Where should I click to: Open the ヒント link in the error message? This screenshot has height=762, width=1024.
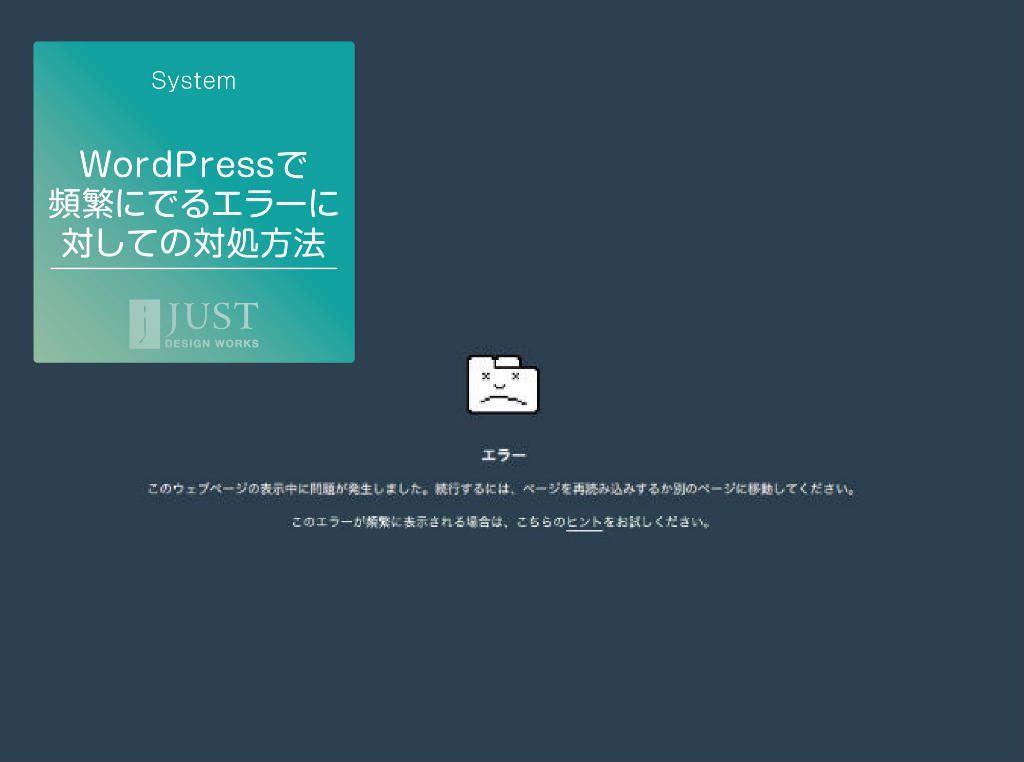pos(584,522)
